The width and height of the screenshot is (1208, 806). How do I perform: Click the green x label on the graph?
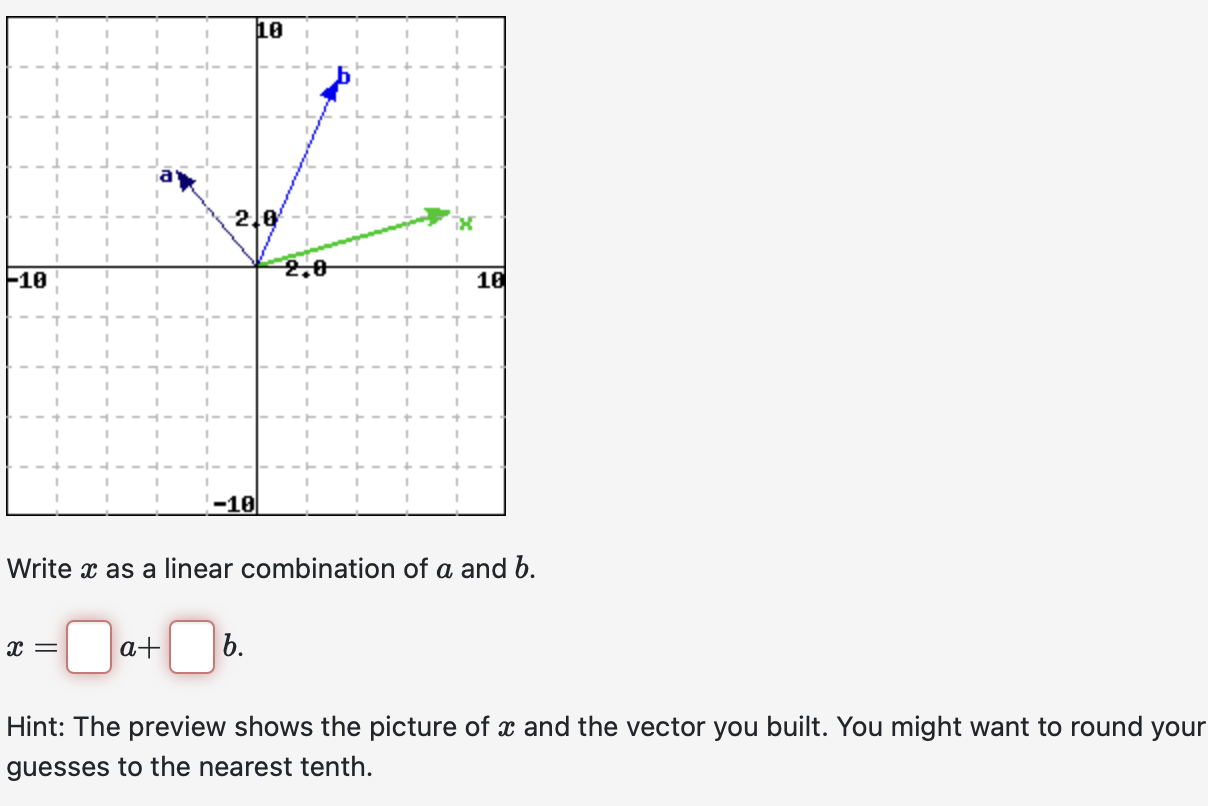pos(466,224)
